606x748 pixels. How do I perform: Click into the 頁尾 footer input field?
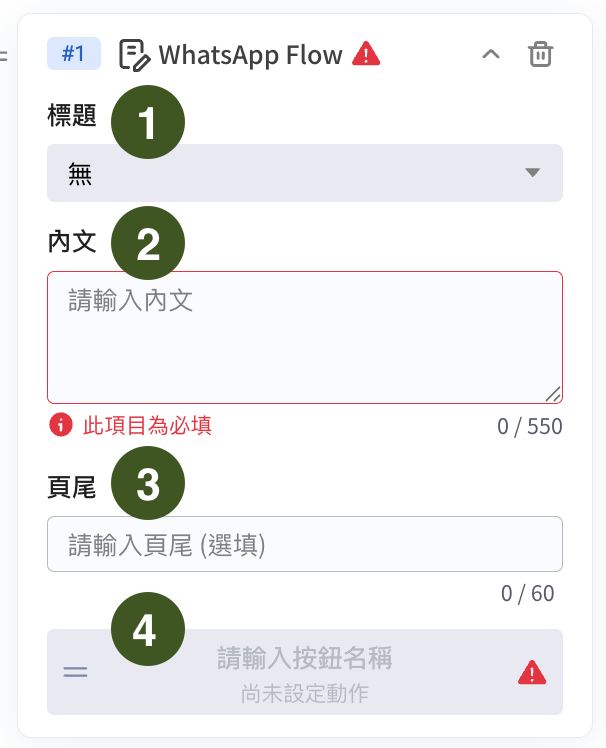[x=304, y=544]
